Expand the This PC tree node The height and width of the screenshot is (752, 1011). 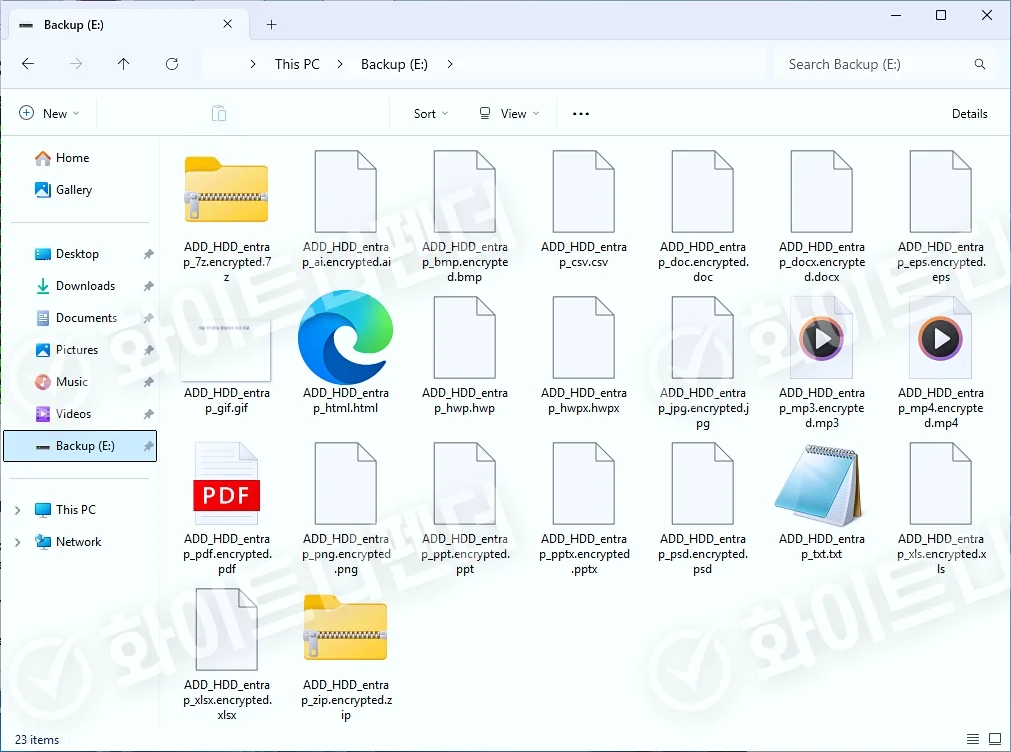coord(17,510)
